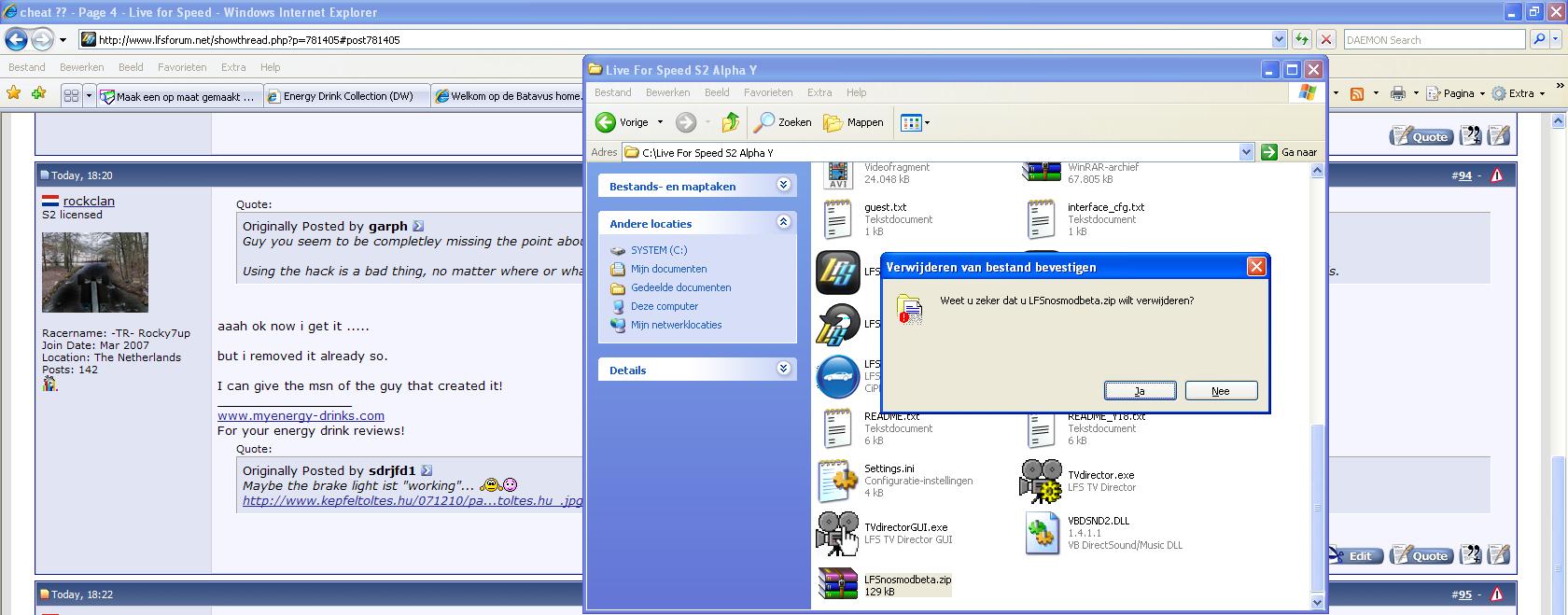Open the Views dropdown arrow in Explorer

point(927,122)
